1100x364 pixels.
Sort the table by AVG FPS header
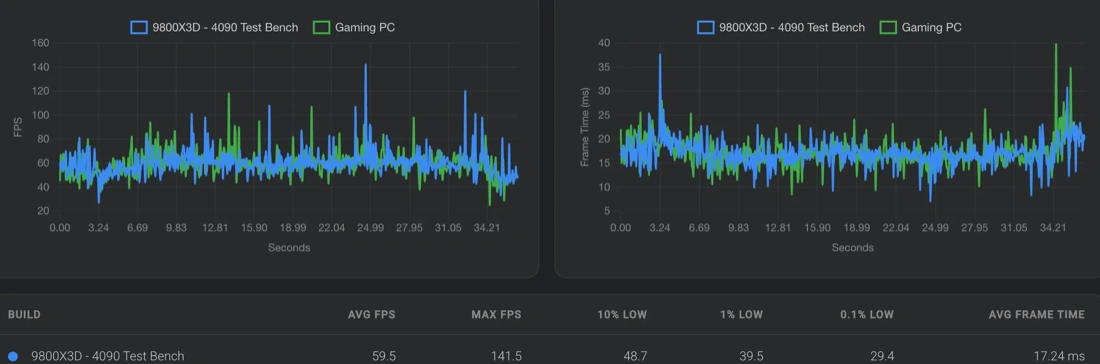[x=372, y=315]
